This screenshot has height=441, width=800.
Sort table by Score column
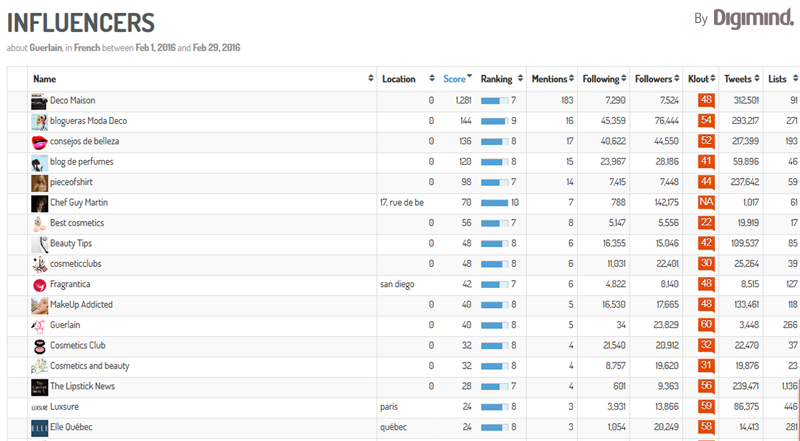click(x=457, y=79)
